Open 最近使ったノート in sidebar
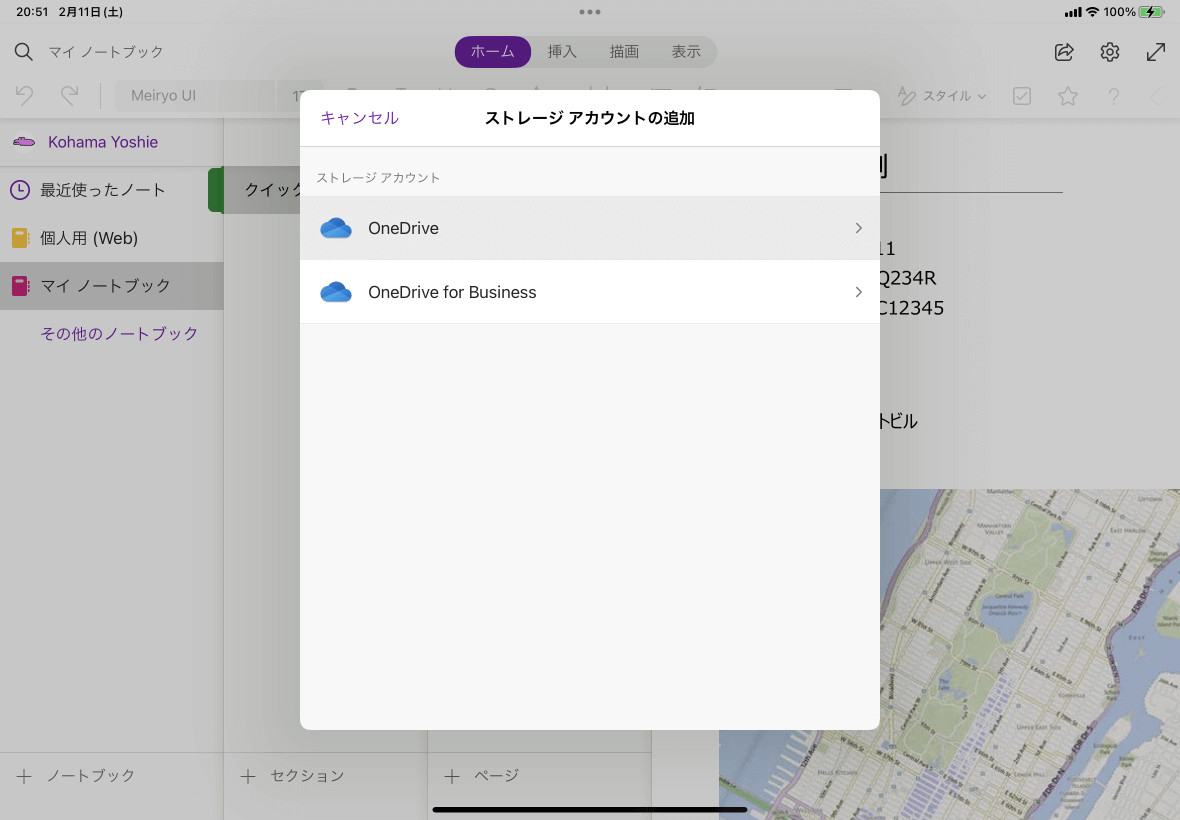 pyautogui.click(x=111, y=190)
